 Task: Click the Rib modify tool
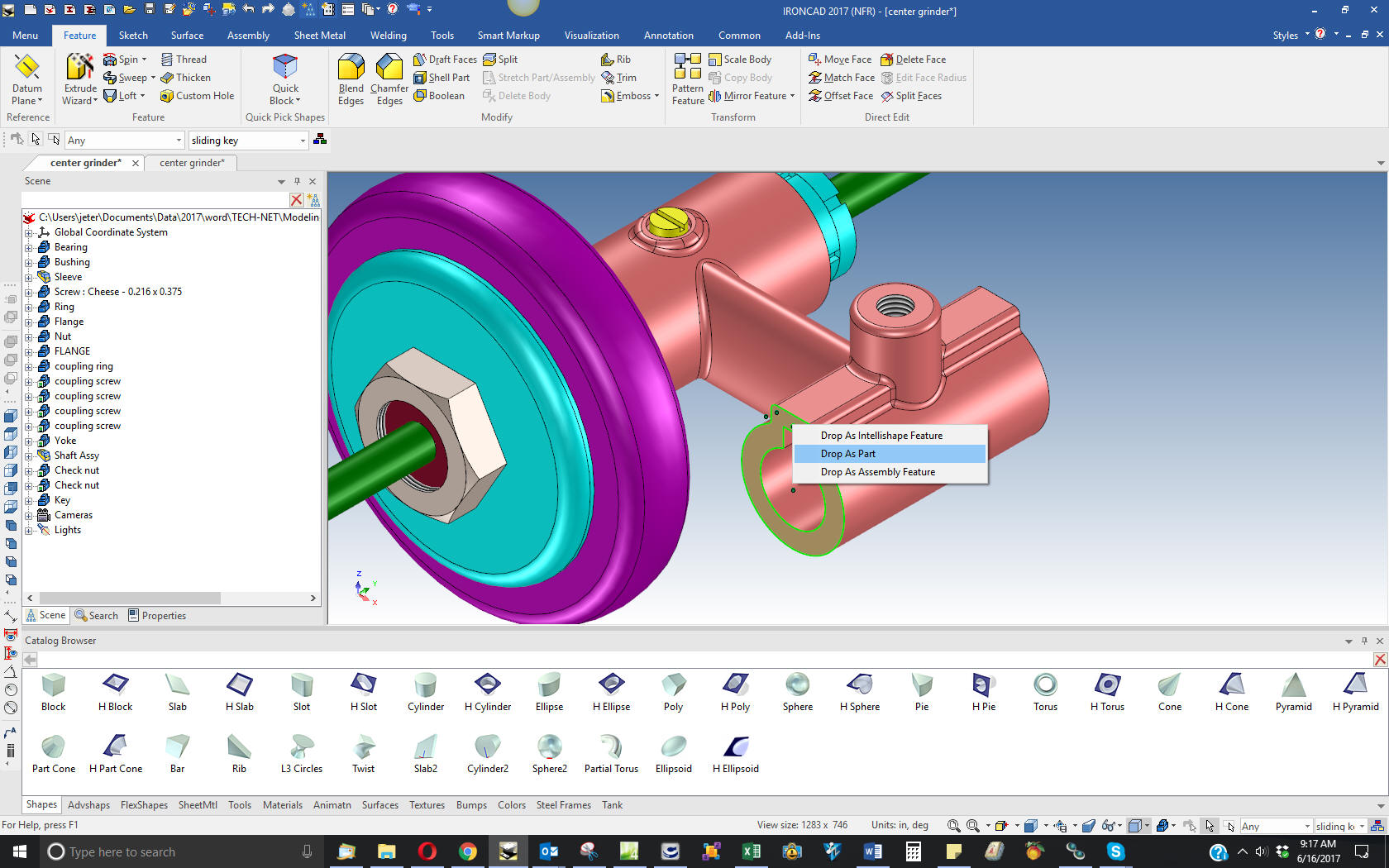616,60
